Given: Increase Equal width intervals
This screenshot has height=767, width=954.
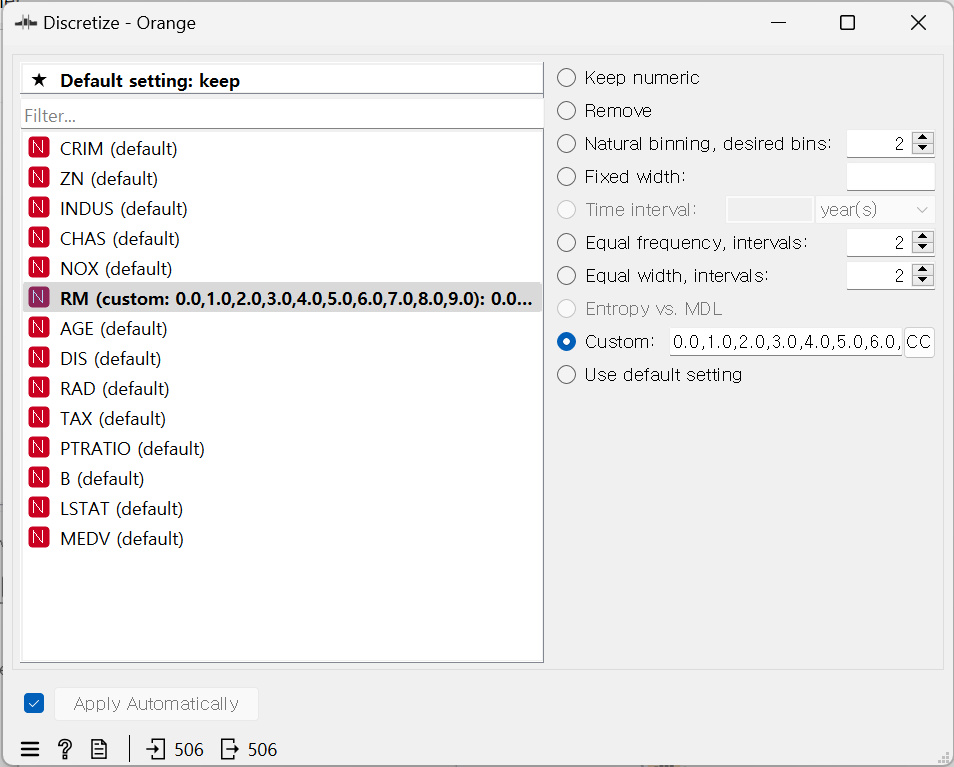Looking at the screenshot, I should [x=922, y=269].
